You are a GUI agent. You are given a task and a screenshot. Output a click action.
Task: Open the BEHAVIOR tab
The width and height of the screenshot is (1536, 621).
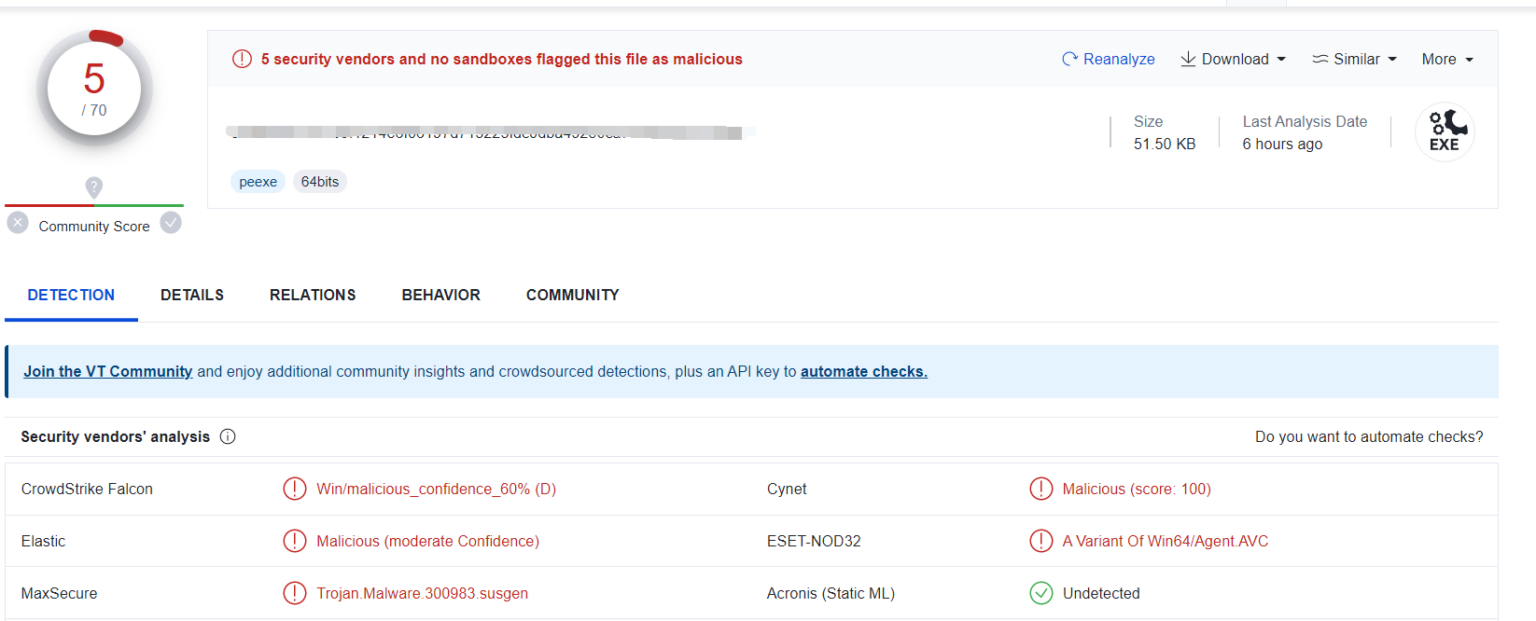[x=441, y=295]
